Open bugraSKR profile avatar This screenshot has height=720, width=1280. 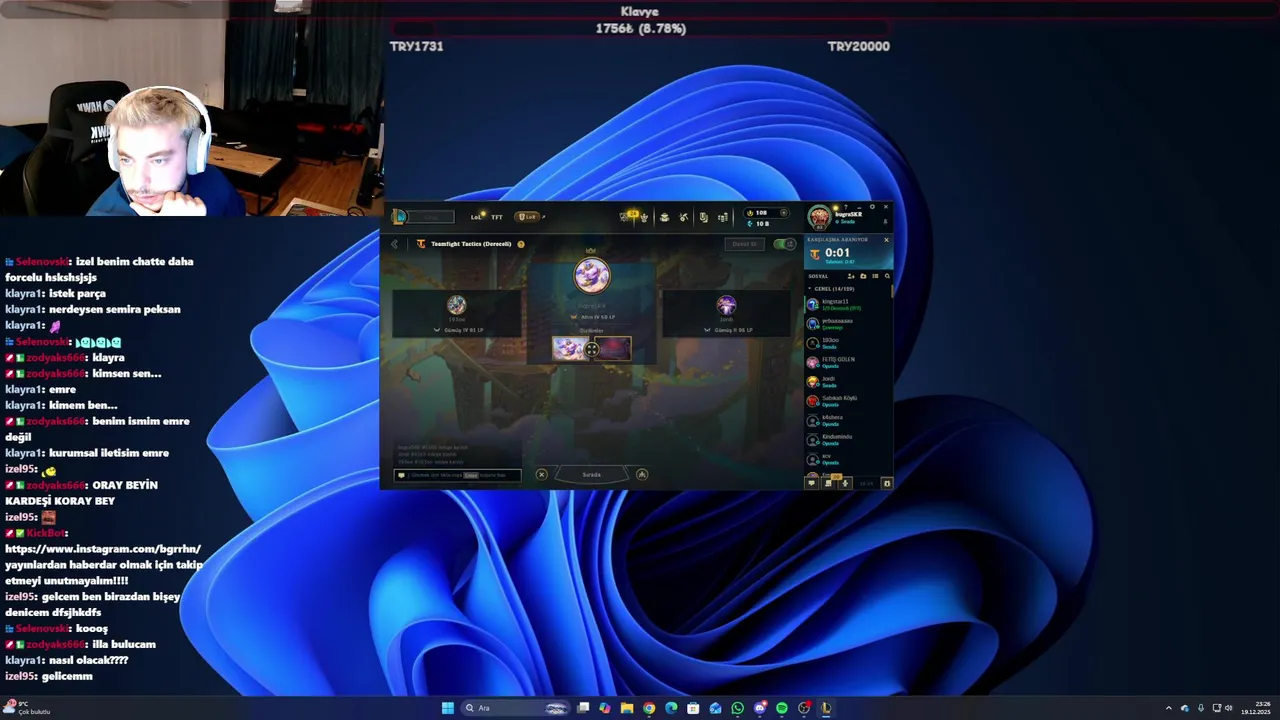pyautogui.click(x=819, y=217)
